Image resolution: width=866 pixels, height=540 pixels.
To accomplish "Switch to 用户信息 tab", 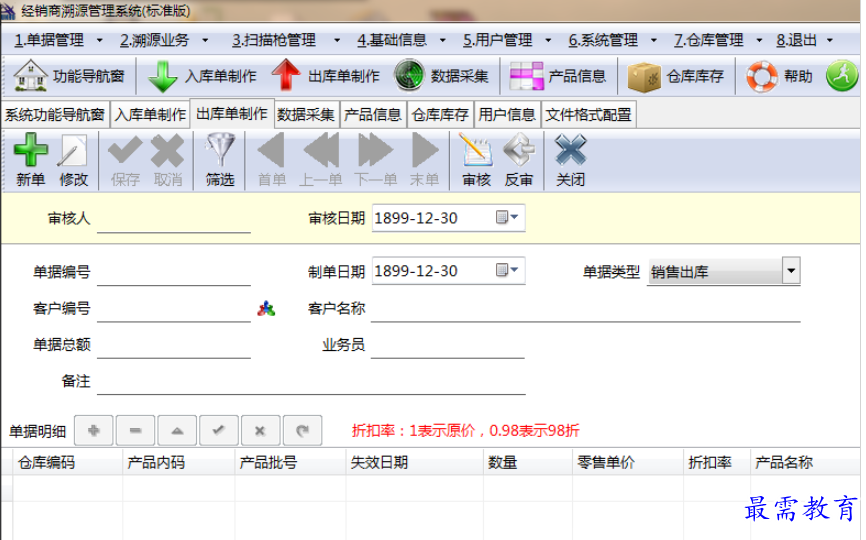I will (x=507, y=114).
